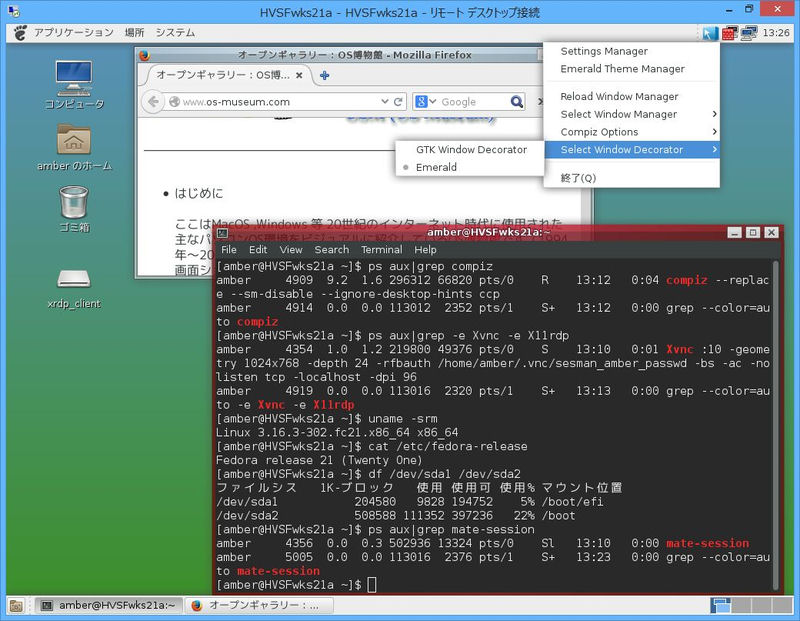This screenshot has width=800, height=621.
Task: Open terminal View menu
Action: tap(291, 250)
